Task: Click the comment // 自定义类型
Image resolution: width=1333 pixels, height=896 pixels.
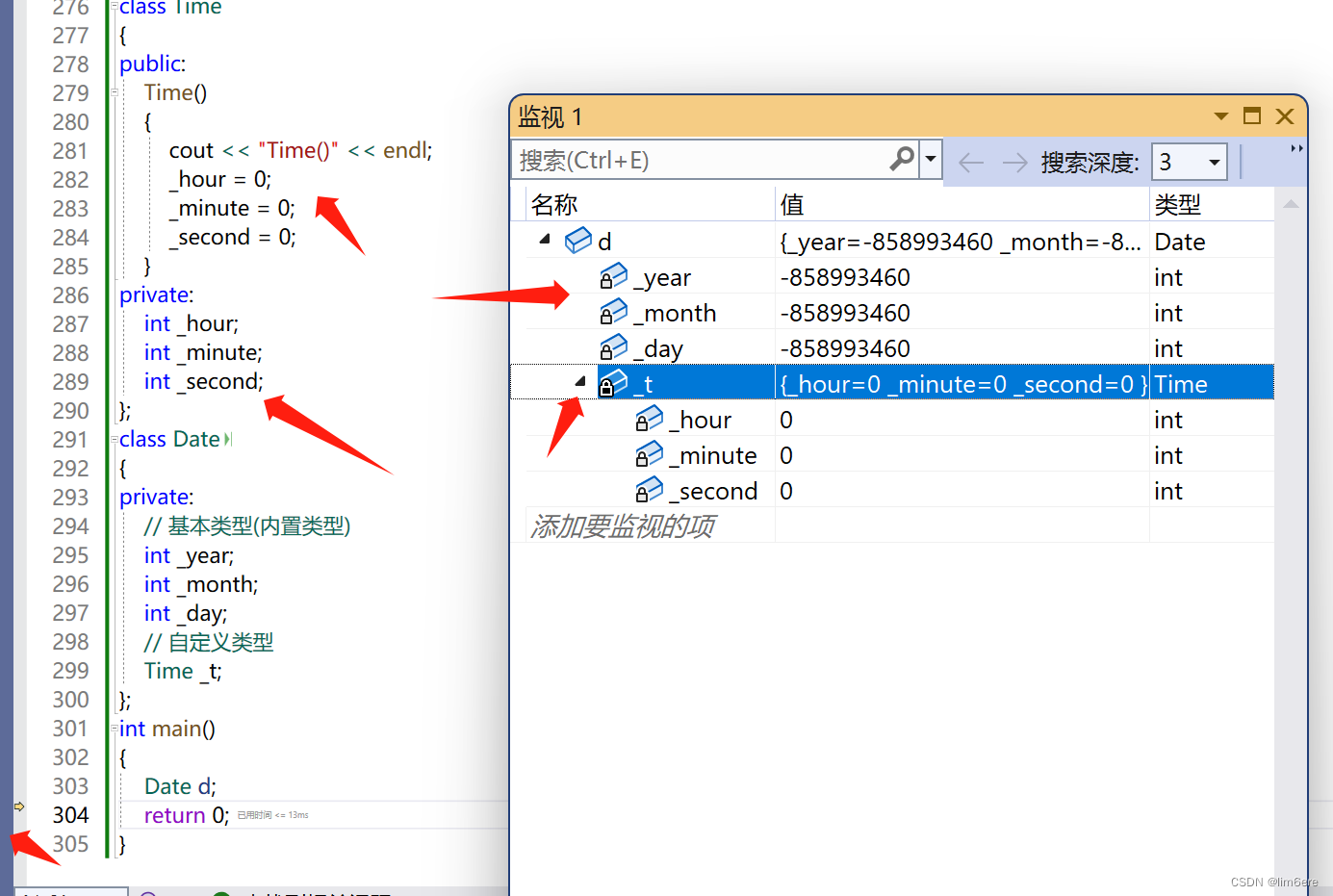Action: pyautogui.click(x=209, y=643)
